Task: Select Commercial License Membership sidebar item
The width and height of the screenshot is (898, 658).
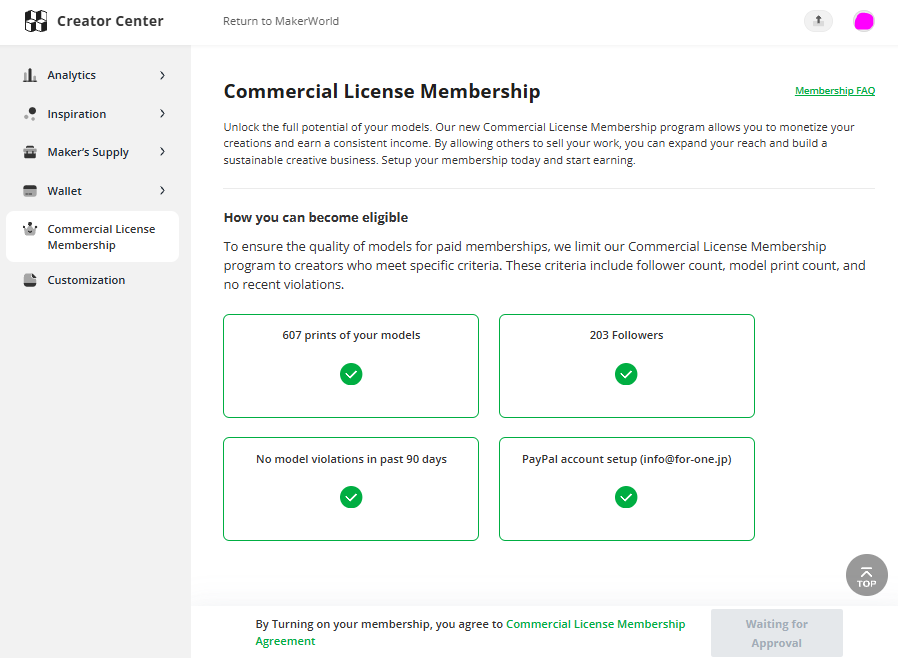Action: tap(92, 237)
